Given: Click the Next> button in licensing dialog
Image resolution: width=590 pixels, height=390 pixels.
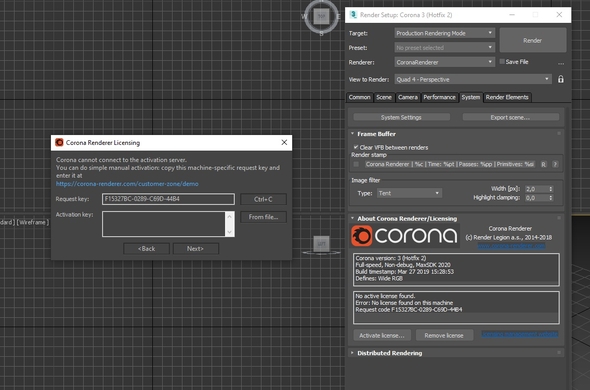Looking at the screenshot, I should pyautogui.click(x=195, y=248).
